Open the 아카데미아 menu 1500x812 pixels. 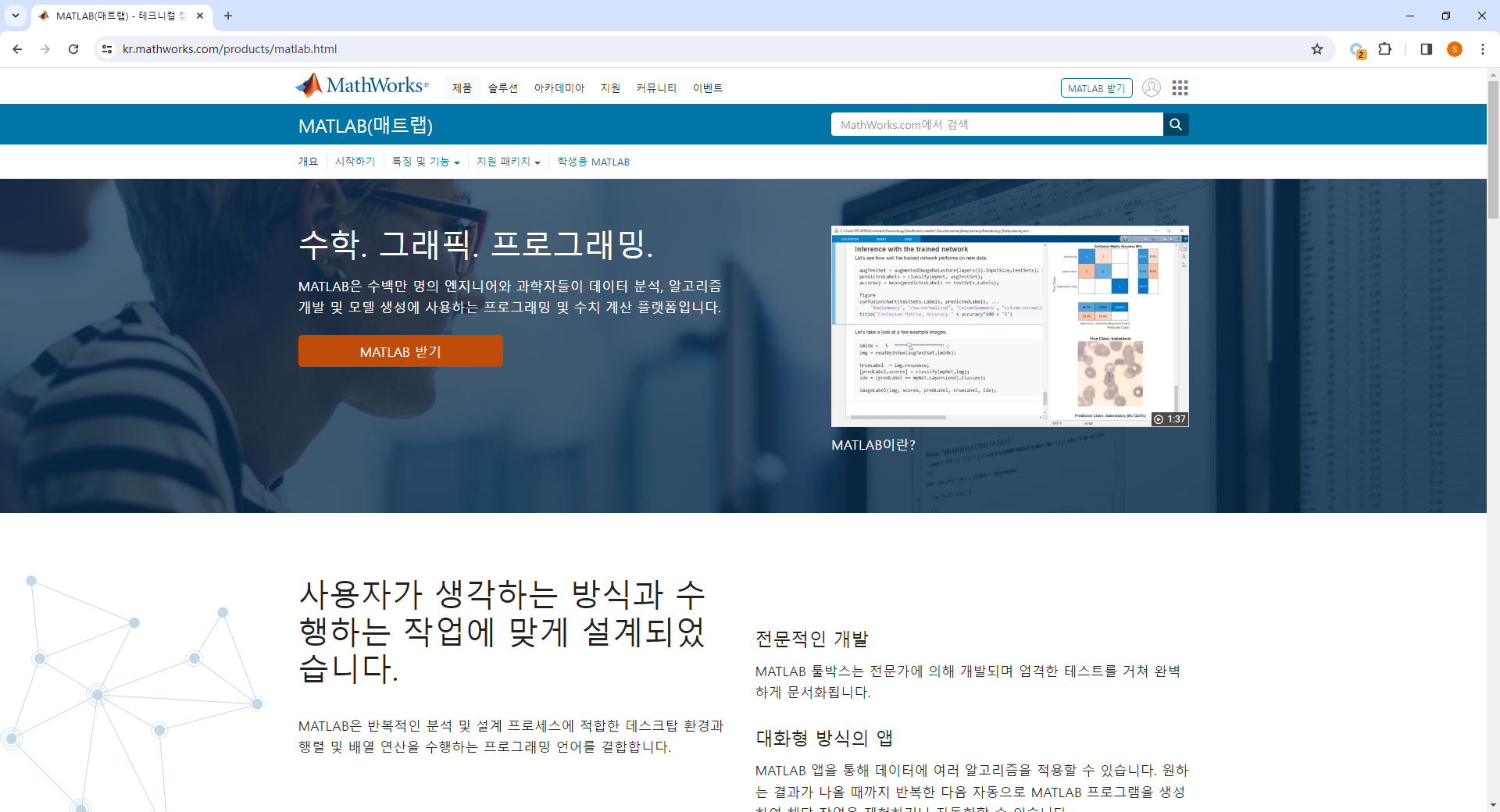559,88
